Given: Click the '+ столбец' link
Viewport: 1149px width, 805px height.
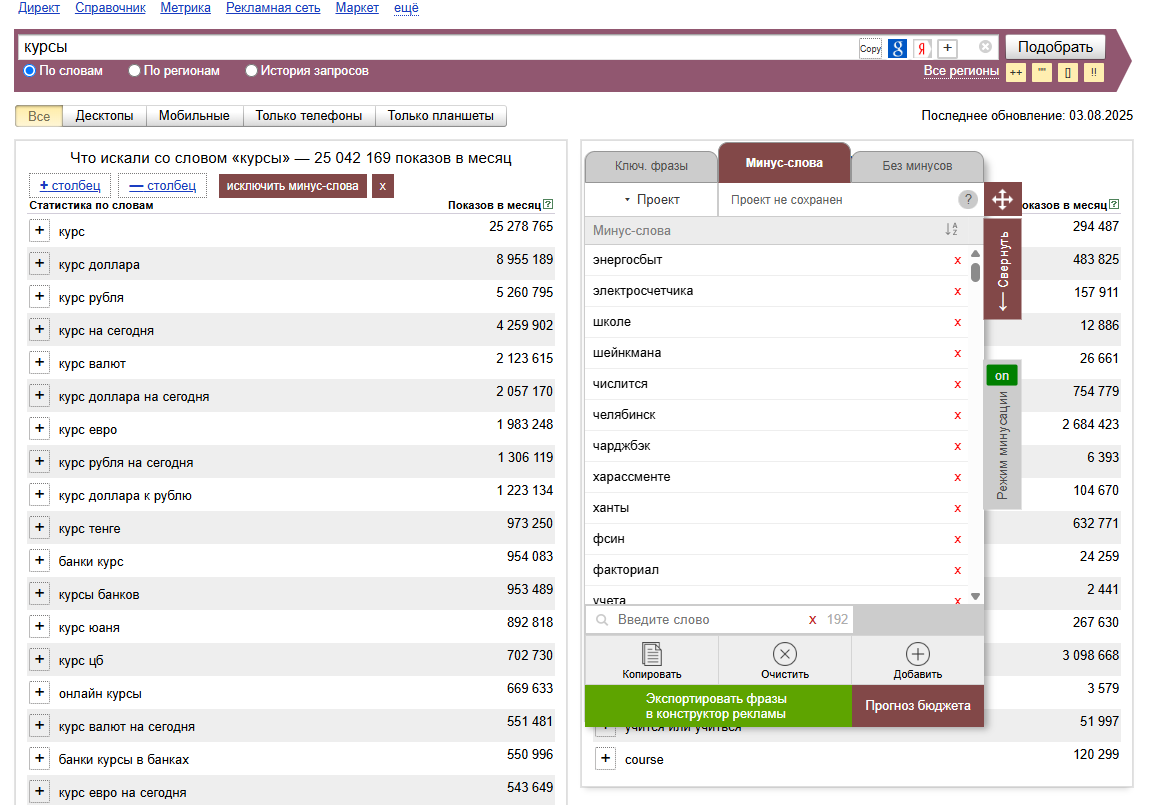Looking at the screenshot, I should (x=70, y=186).
